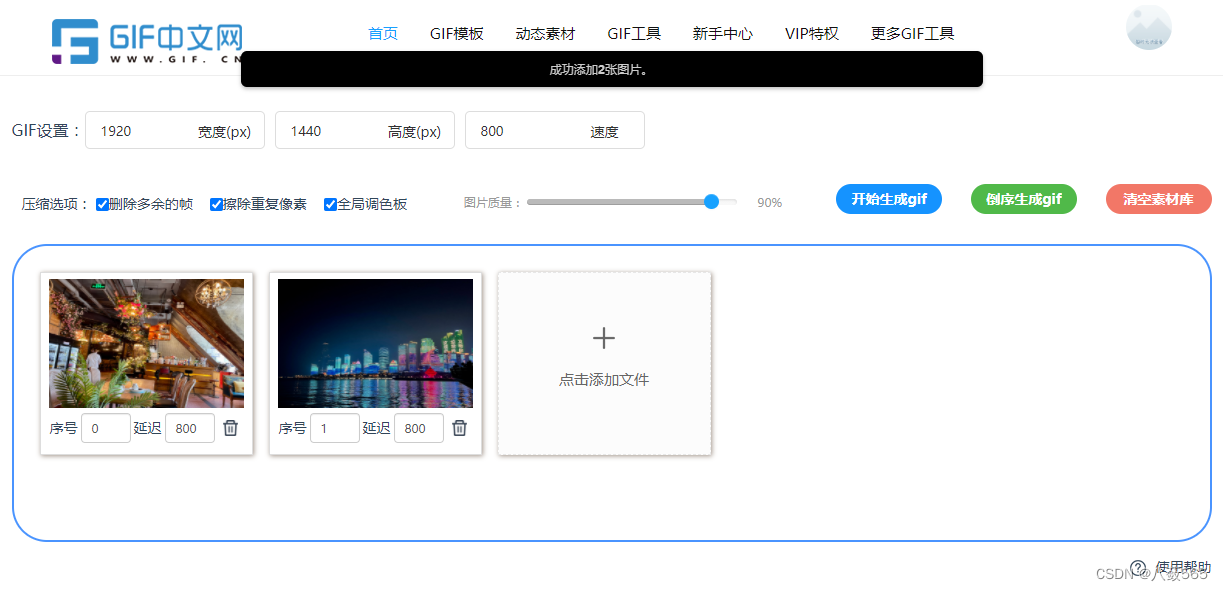The image size is (1223, 591).
Task: Click the 清空素材库 button
Action: [1158, 199]
